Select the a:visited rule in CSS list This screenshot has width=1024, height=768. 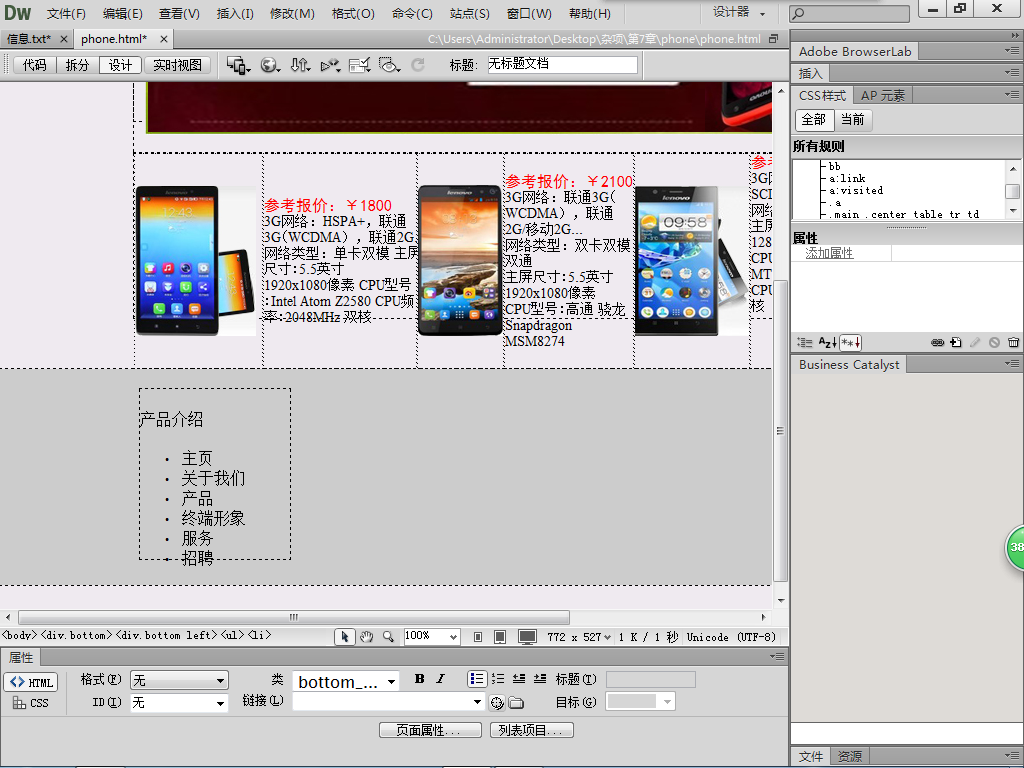tap(856, 191)
